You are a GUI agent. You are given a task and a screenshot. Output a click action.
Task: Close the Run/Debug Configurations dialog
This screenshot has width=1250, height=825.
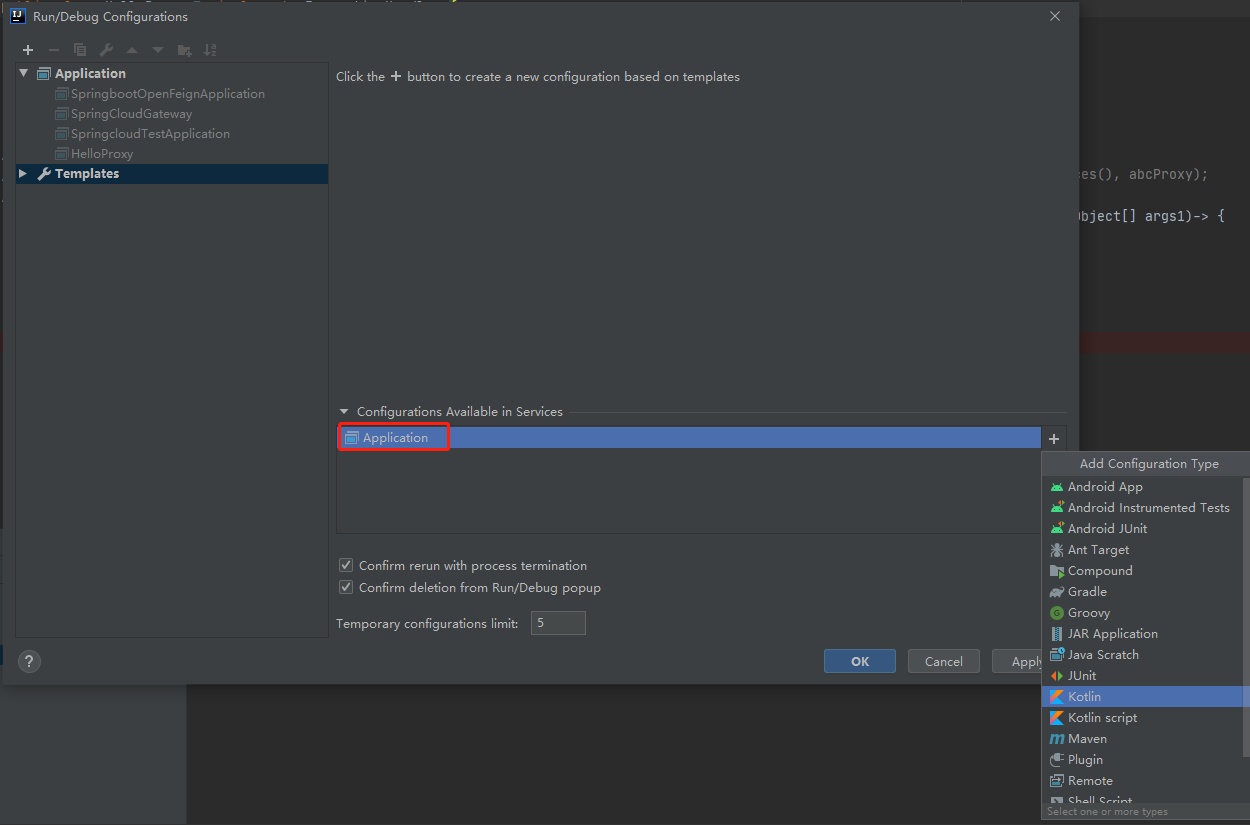tap(1055, 16)
